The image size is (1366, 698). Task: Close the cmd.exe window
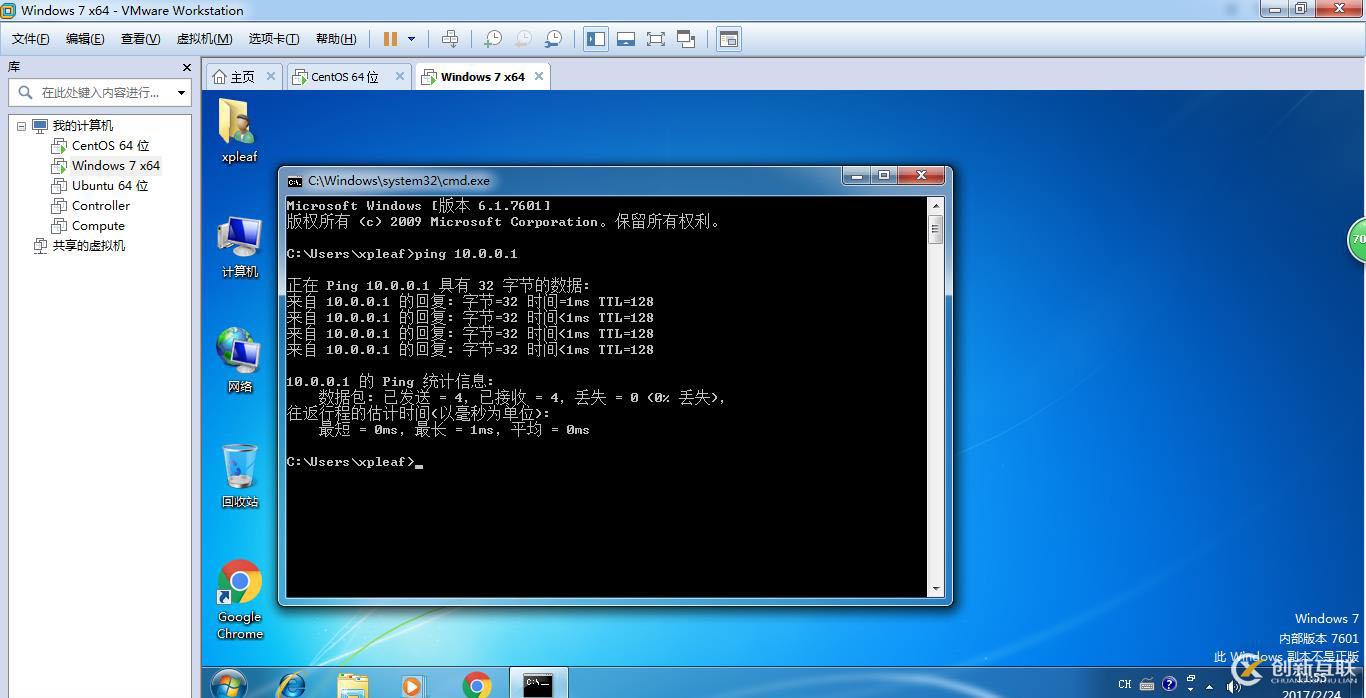tap(921, 176)
